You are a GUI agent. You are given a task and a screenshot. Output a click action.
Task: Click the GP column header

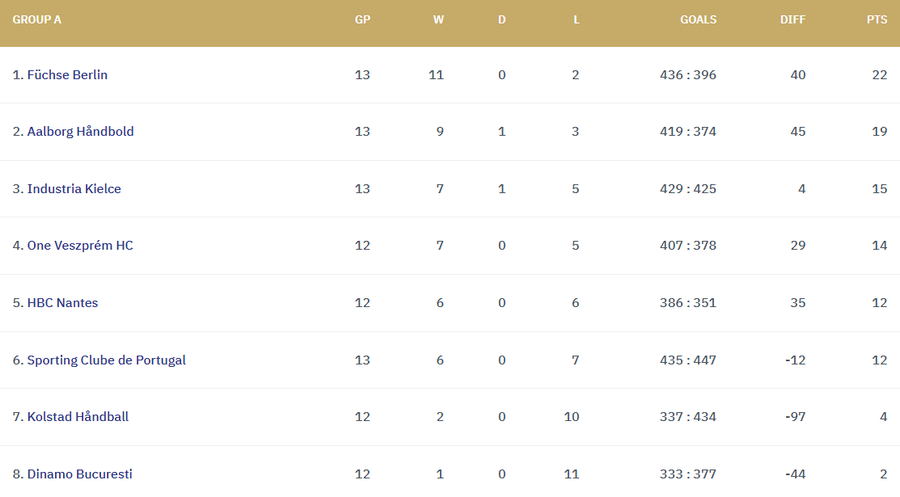pos(362,19)
